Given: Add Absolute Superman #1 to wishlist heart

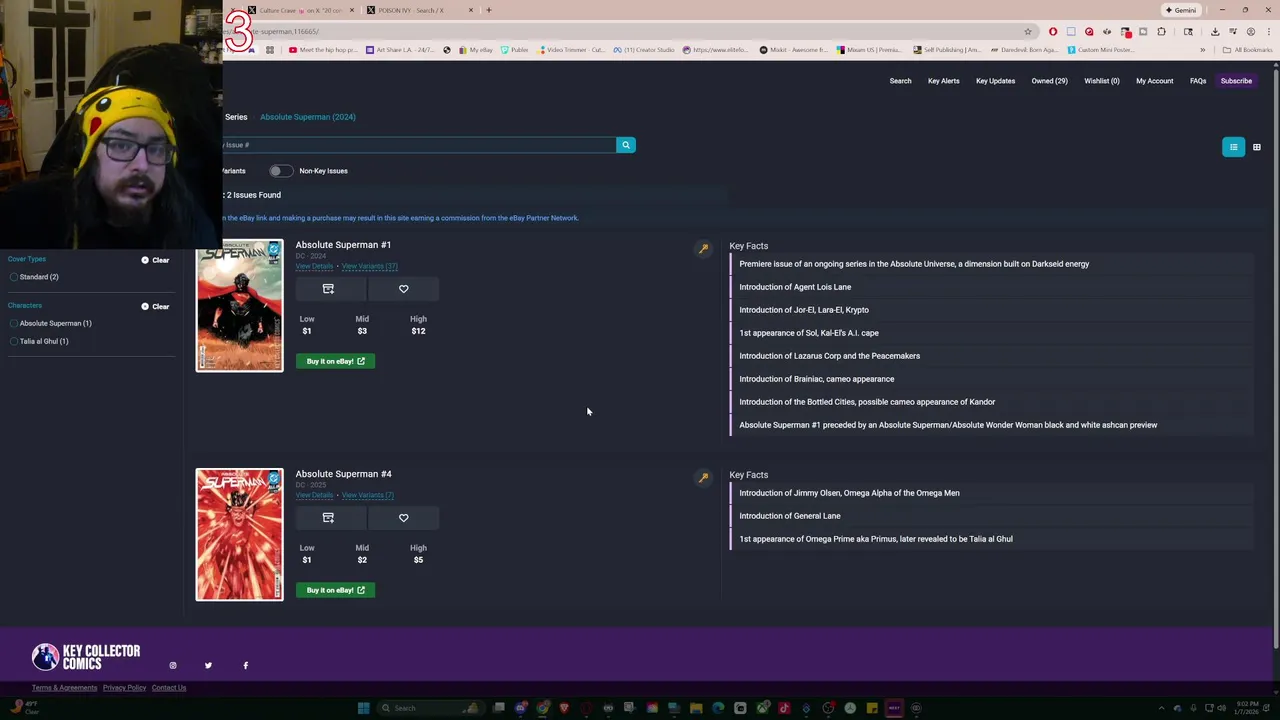Looking at the screenshot, I should point(404,289).
